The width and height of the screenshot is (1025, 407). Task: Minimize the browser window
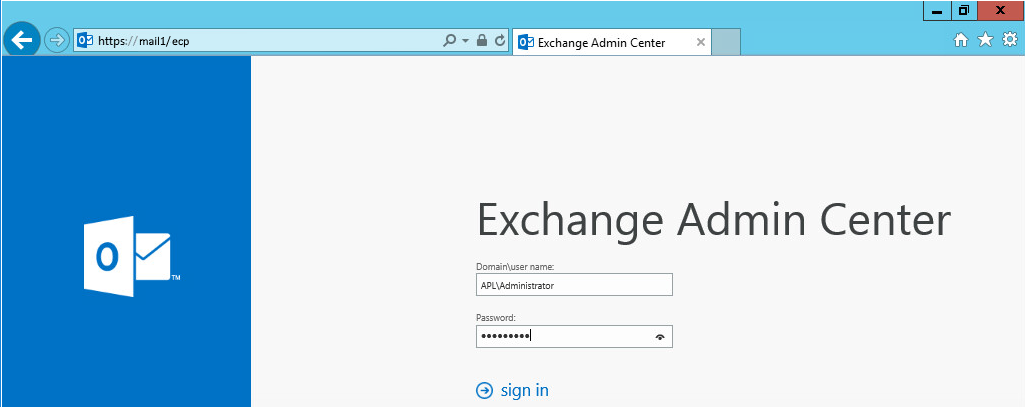click(937, 11)
